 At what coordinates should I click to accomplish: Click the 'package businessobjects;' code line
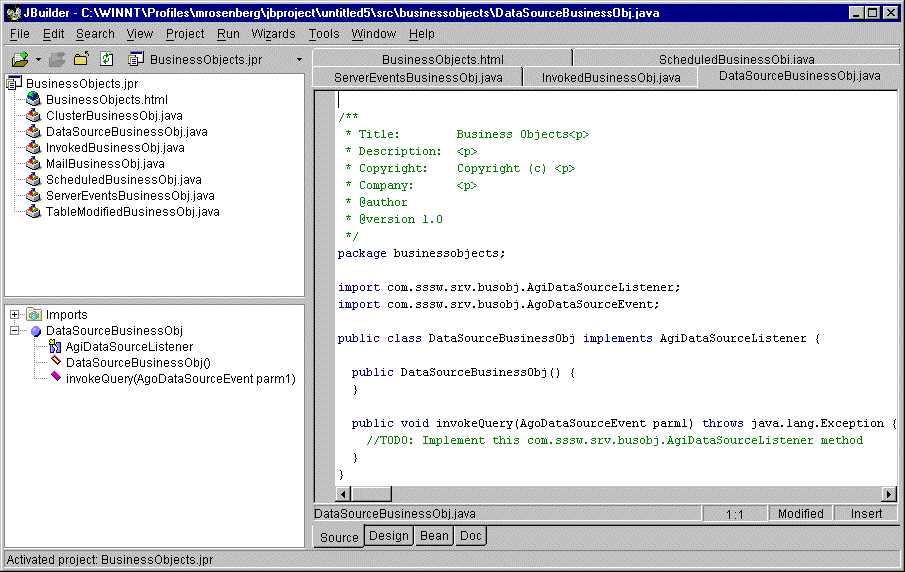(x=421, y=253)
